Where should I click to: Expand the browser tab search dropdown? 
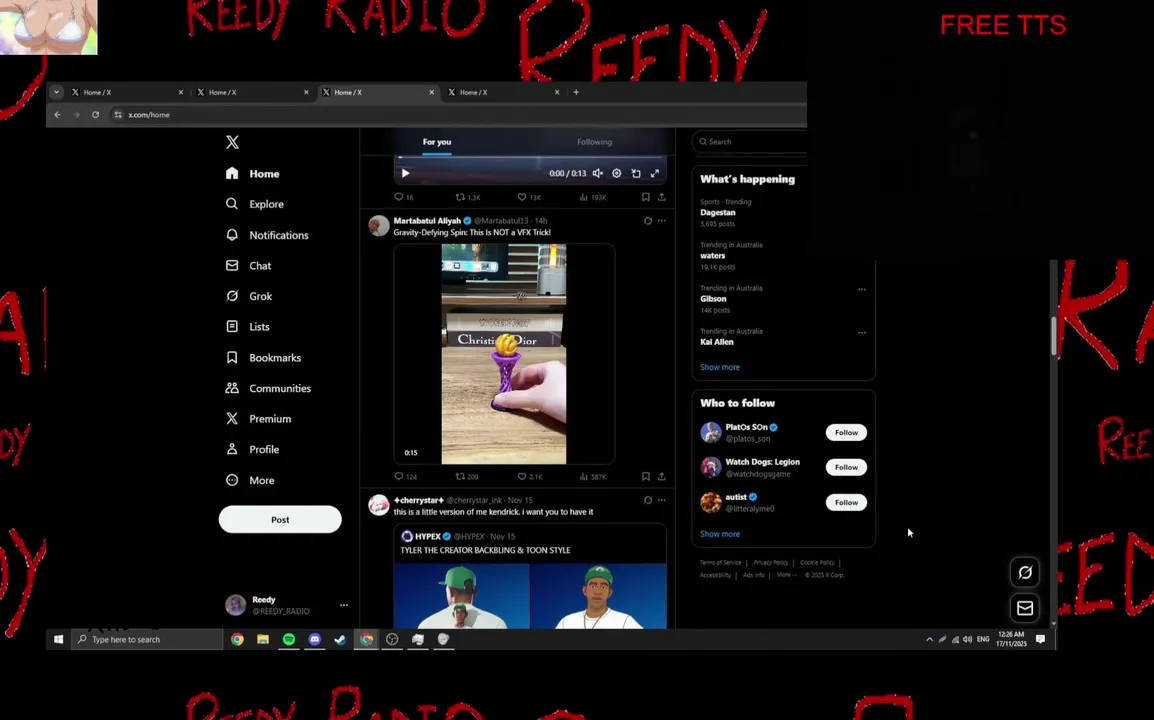coord(56,93)
